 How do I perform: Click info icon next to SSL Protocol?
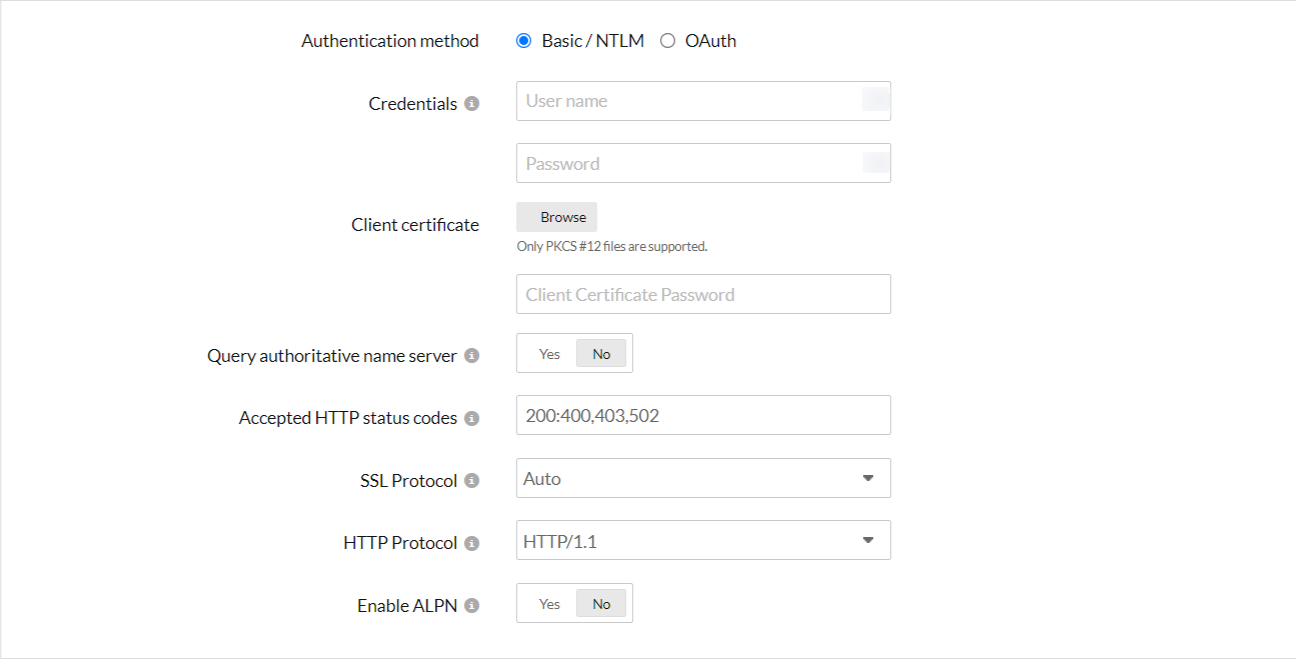pos(472,481)
